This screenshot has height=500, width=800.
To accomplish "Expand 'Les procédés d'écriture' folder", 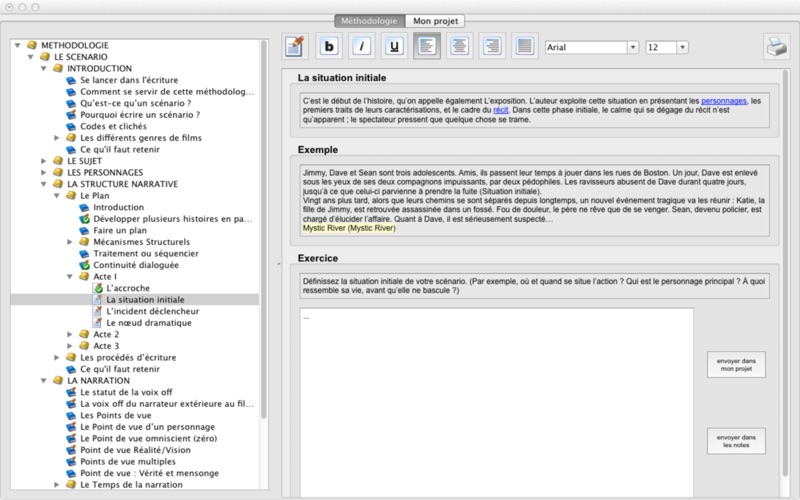I will click(x=57, y=358).
